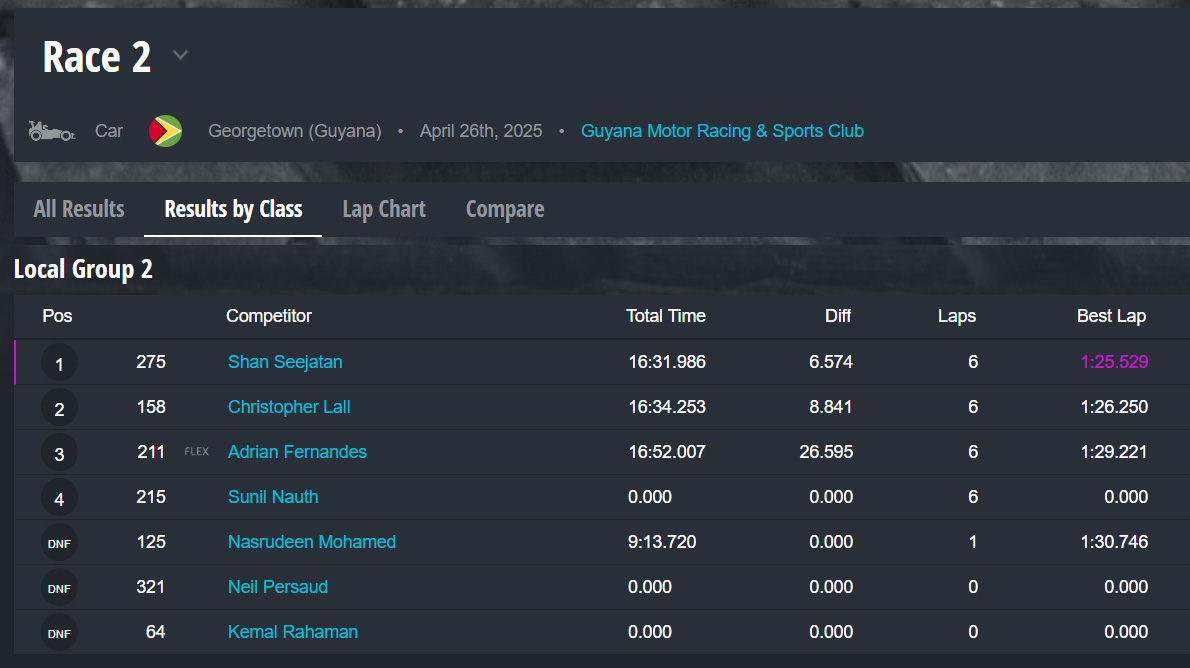Open Christopher Lall's competitor link
1190x668 pixels.
pyautogui.click(x=289, y=407)
